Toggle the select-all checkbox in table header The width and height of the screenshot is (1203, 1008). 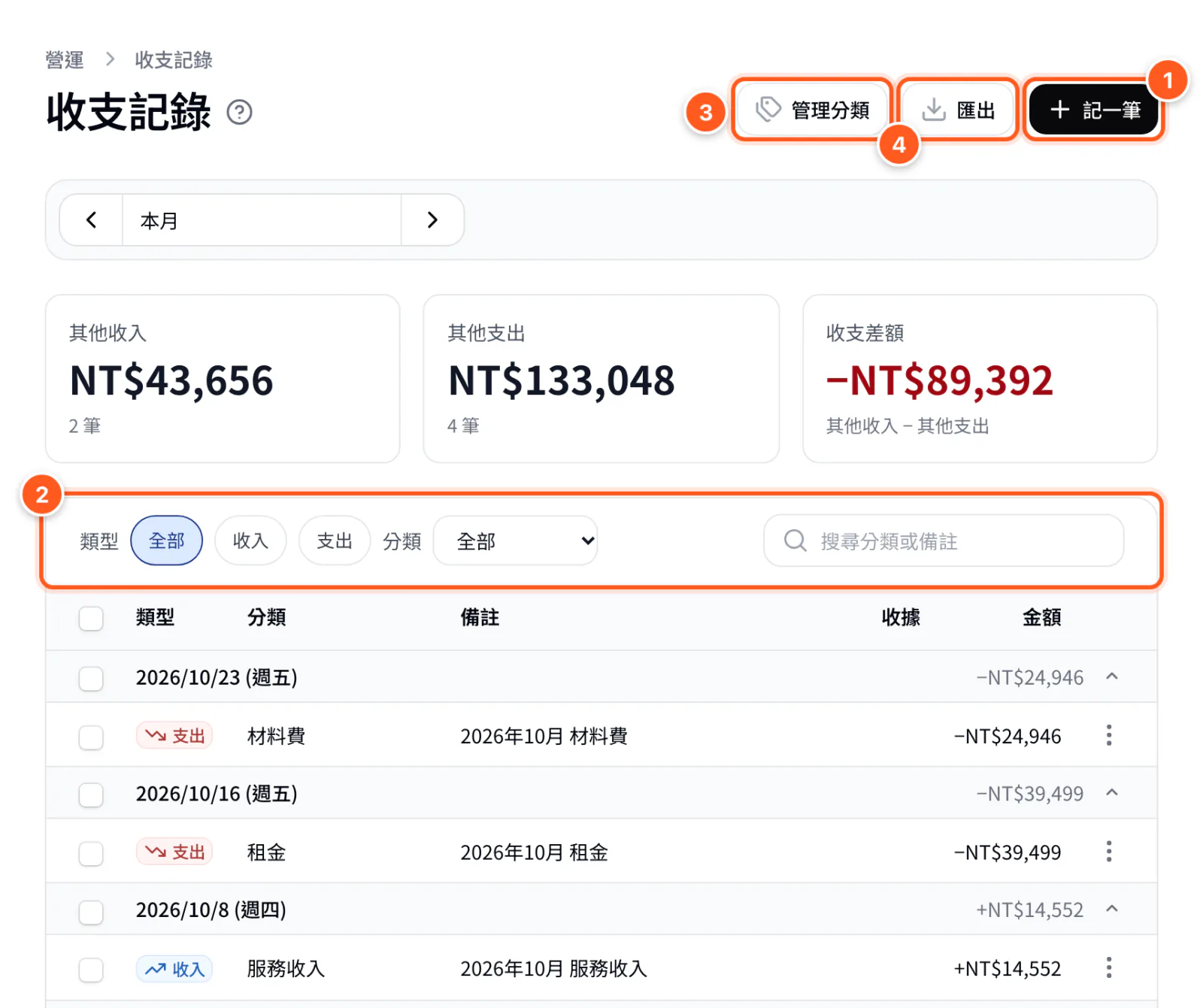(91, 619)
